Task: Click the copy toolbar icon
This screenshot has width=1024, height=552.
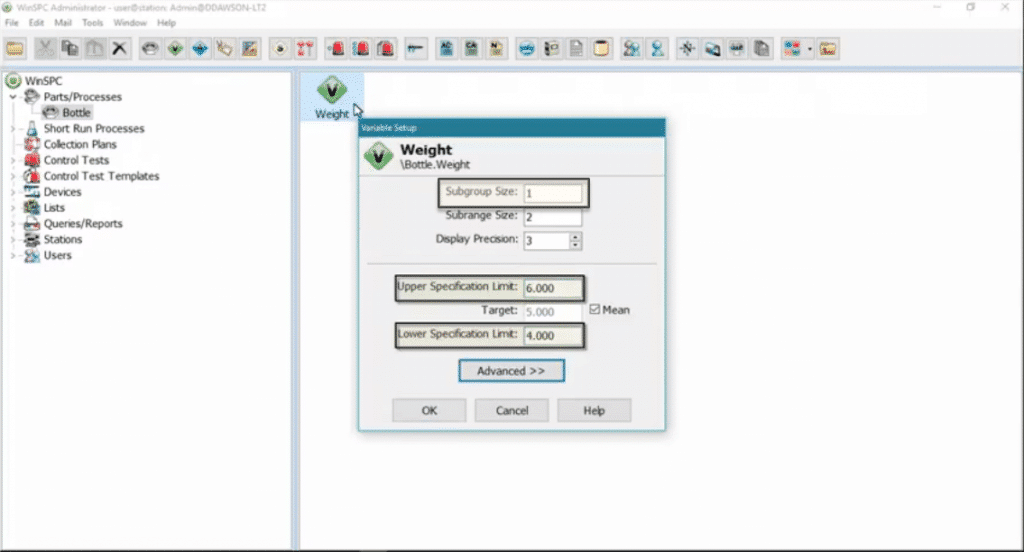Action: click(x=71, y=48)
